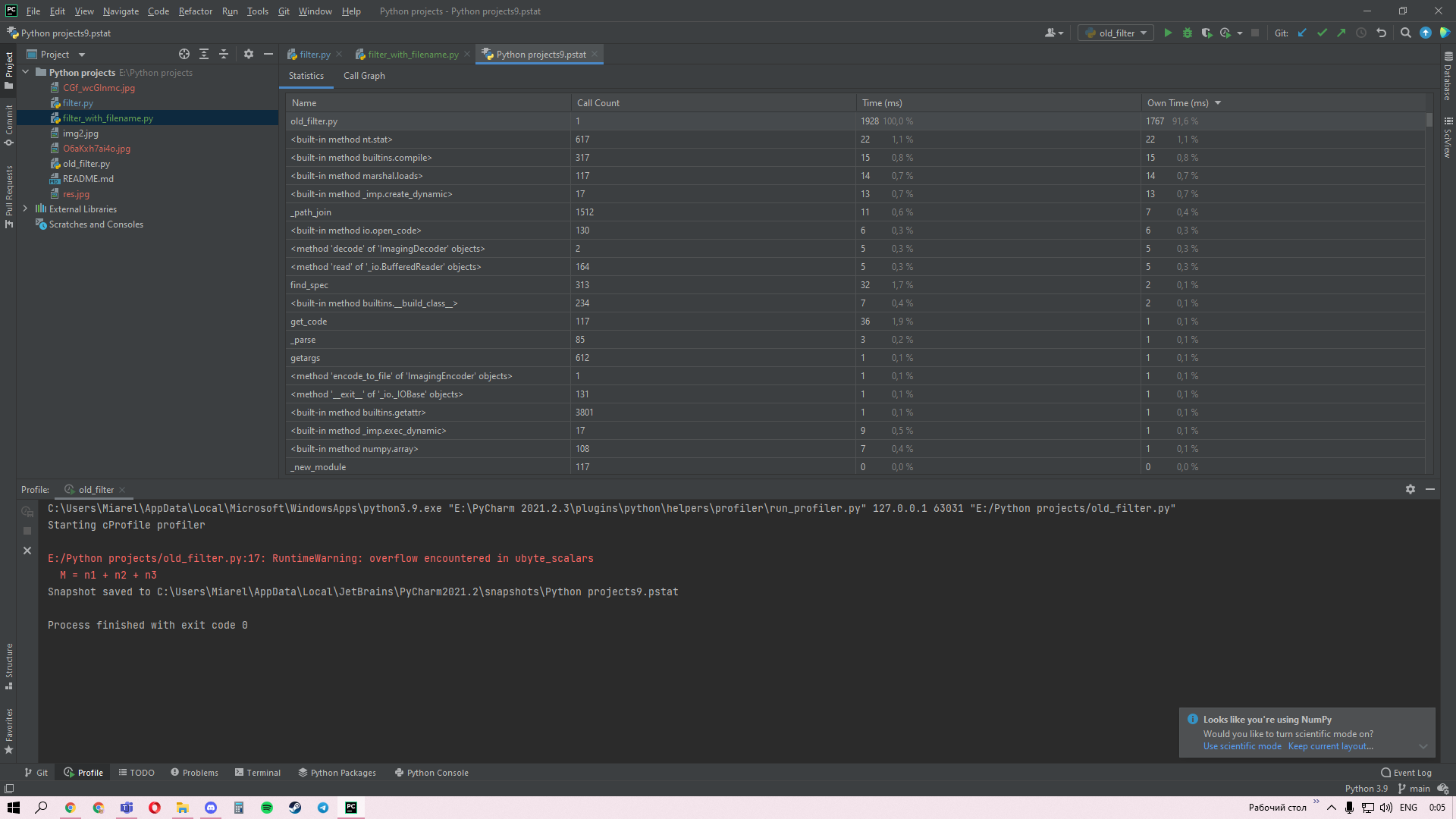This screenshot has height=819, width=1456.
Task: Open the Refactor menu
Action: [x=195, y=11]
